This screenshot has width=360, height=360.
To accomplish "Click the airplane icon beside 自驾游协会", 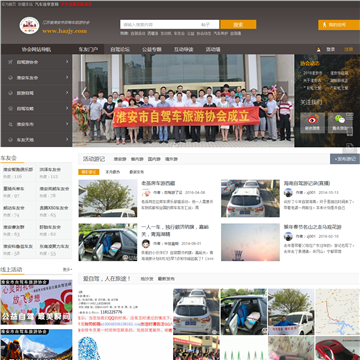I will [x=10, y=62].
